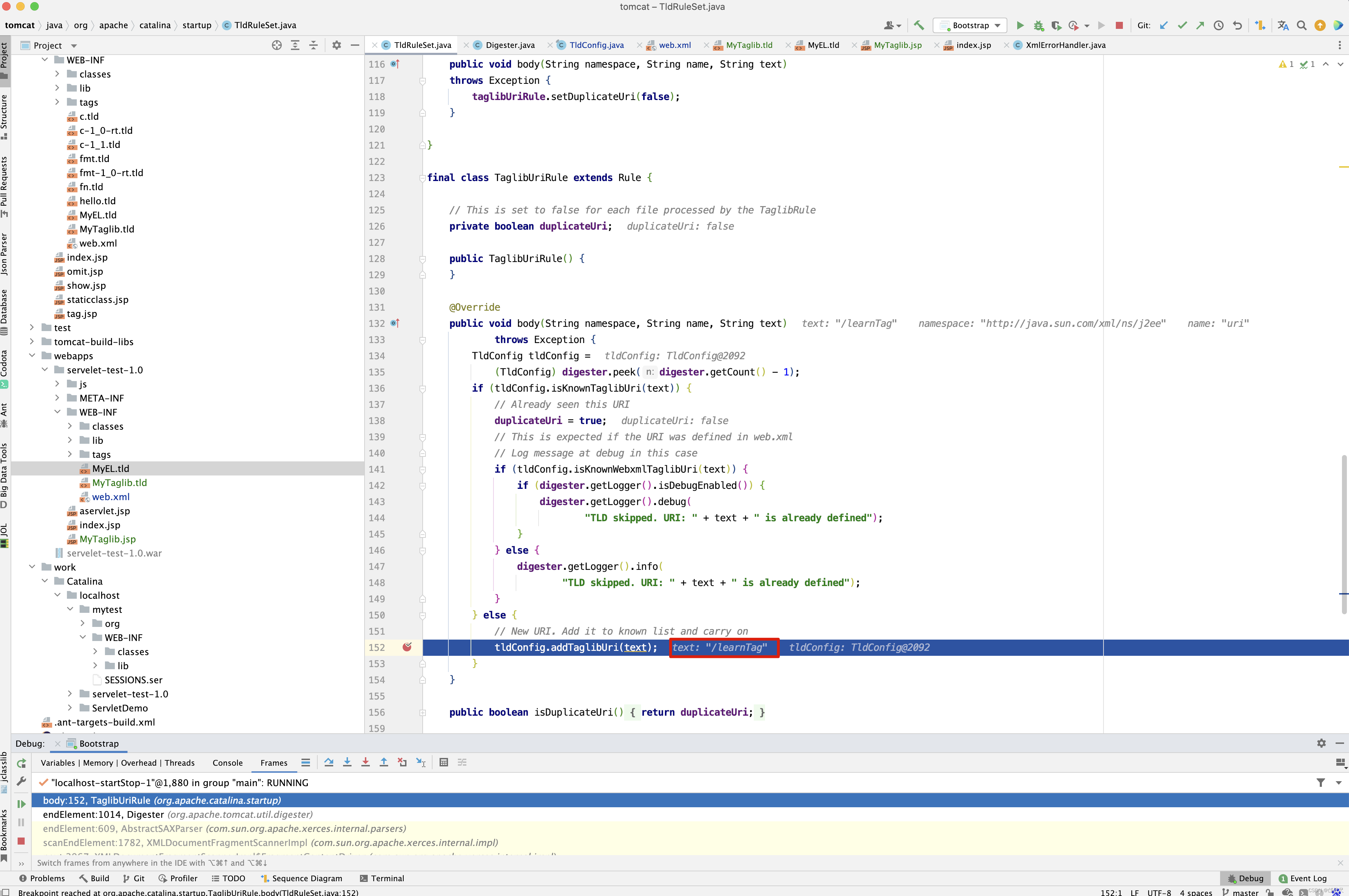This screenshot has width=1349, height=896.
Task: Open Git history clock icon
Action: click(x=1219, y=25)
